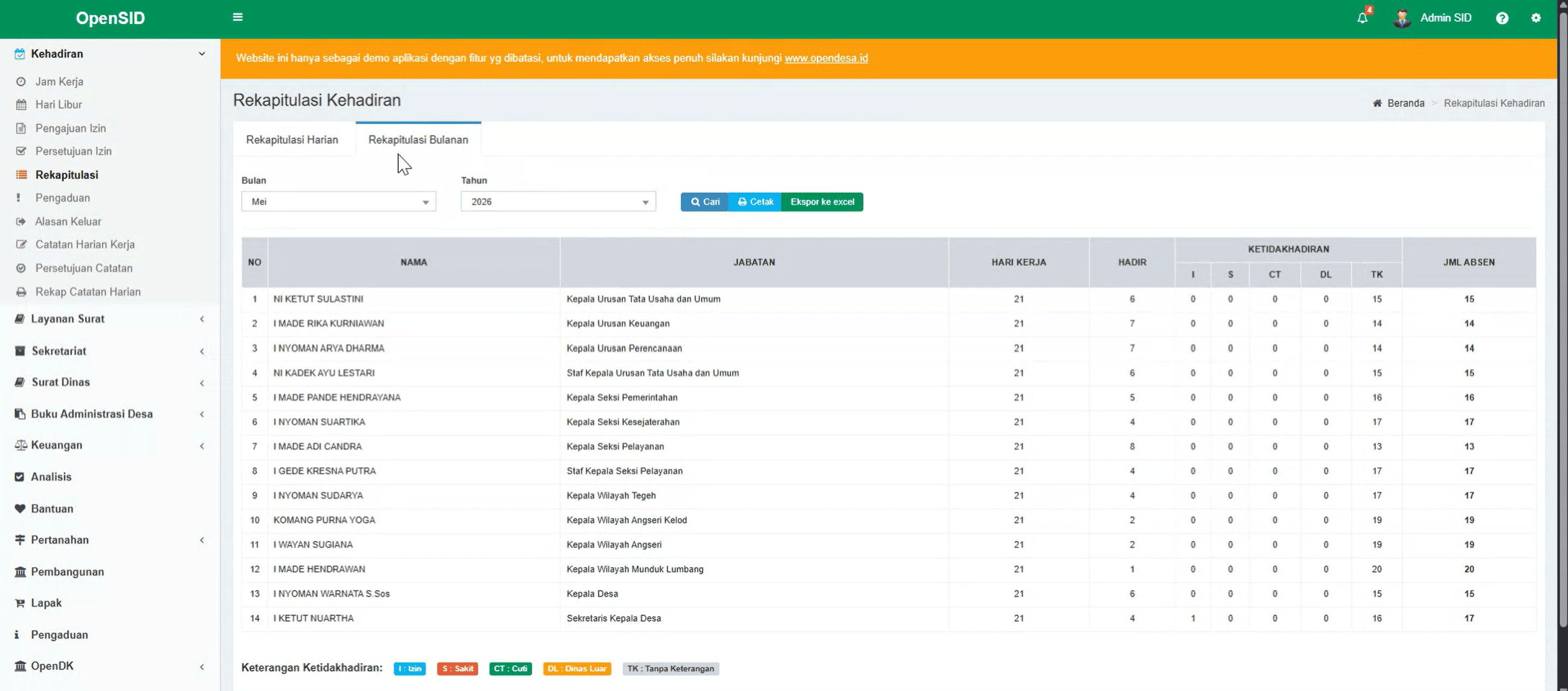This screenshot has width=1568, height=691.
Task: Click the Persetujuan Catatan circle-check icon
Action: 21,268
